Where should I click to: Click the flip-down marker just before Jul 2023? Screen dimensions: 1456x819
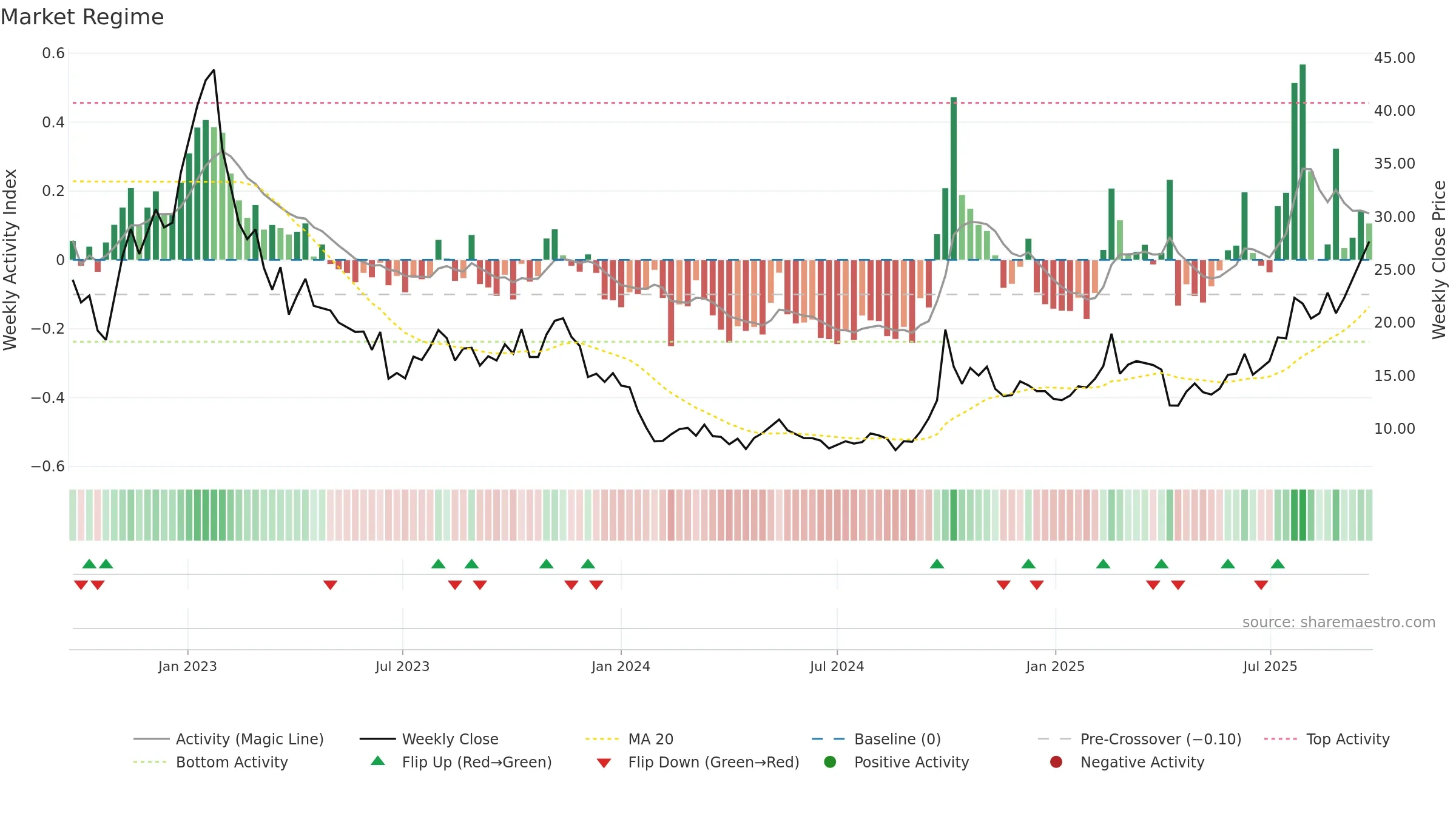[x=330, y=585]
